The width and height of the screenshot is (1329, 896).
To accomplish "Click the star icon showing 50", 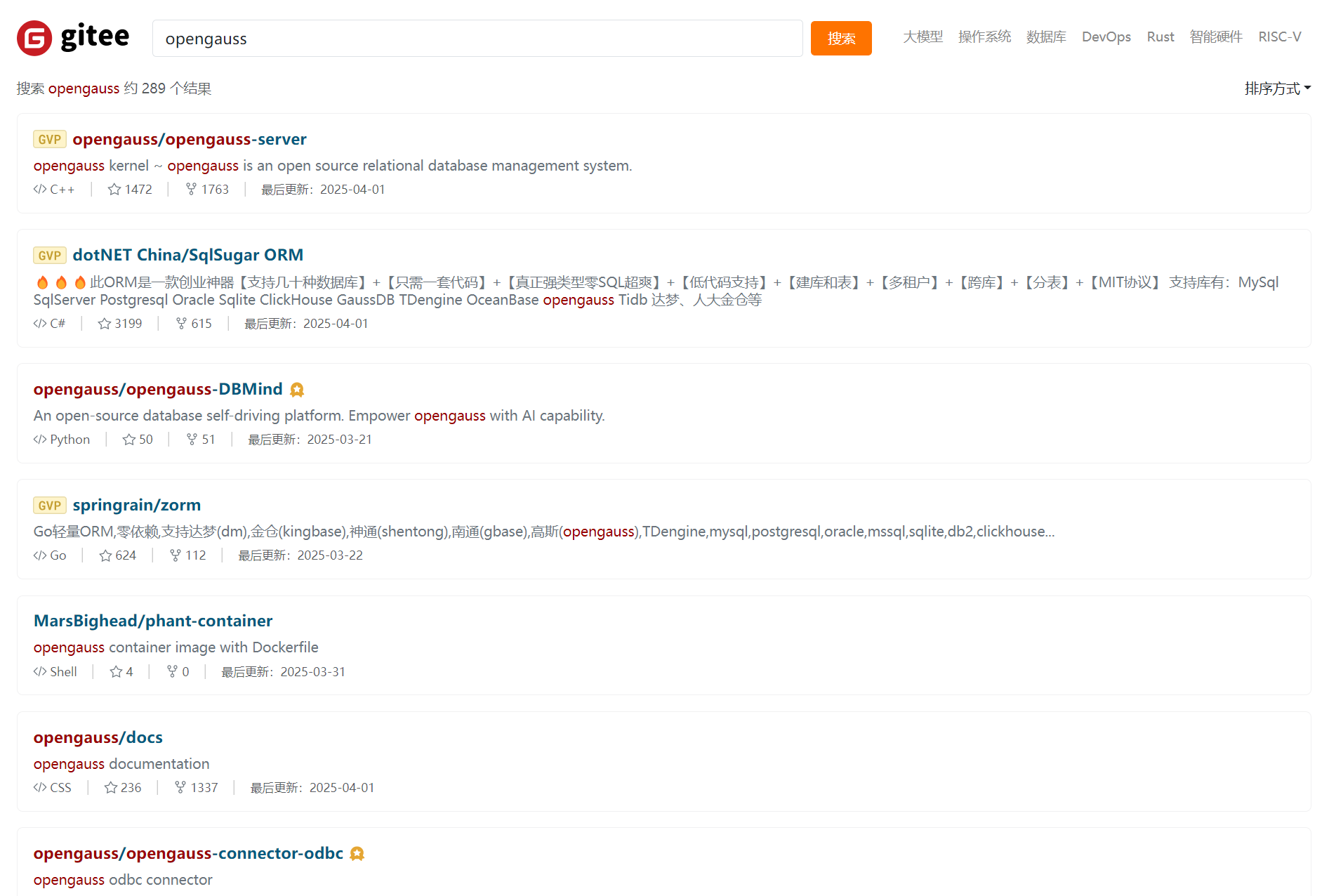I will coord(129,440).
